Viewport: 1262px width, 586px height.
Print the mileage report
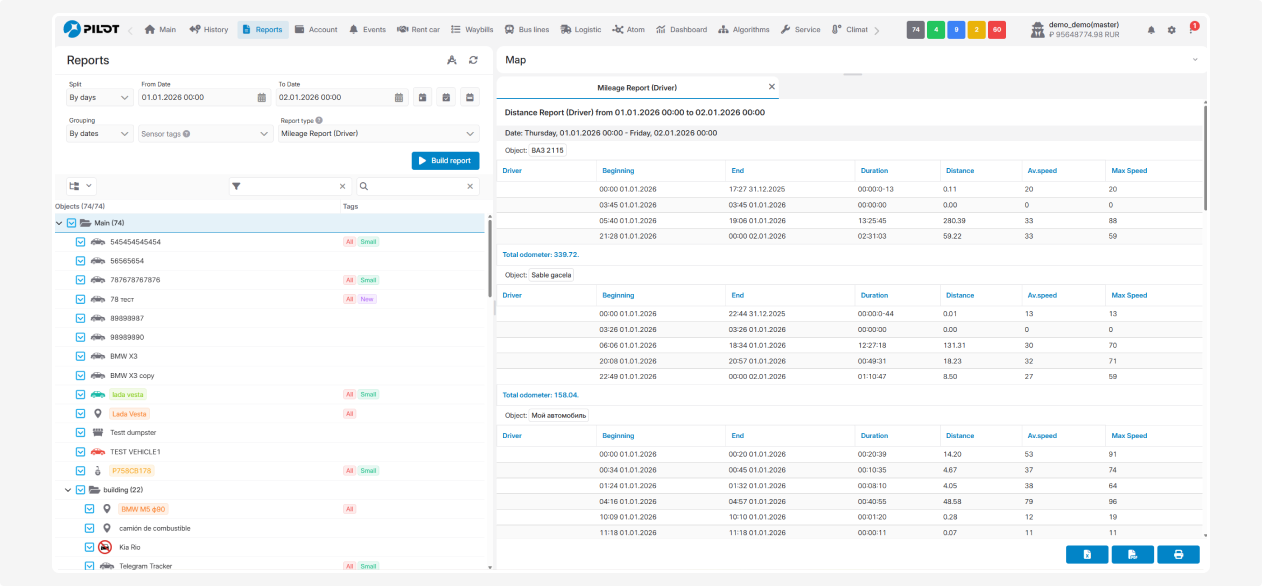coord(1178,555)
